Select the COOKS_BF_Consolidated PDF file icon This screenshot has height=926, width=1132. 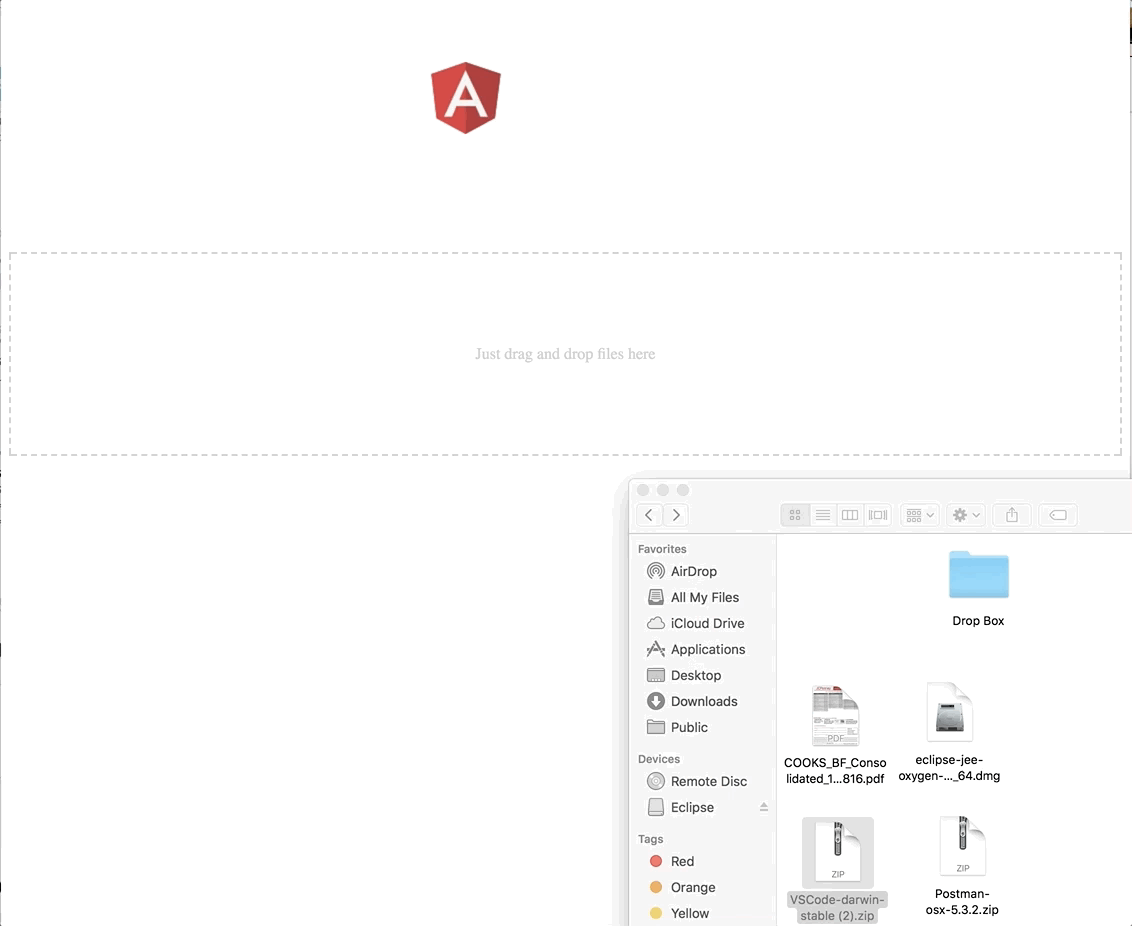pos(835,715)
